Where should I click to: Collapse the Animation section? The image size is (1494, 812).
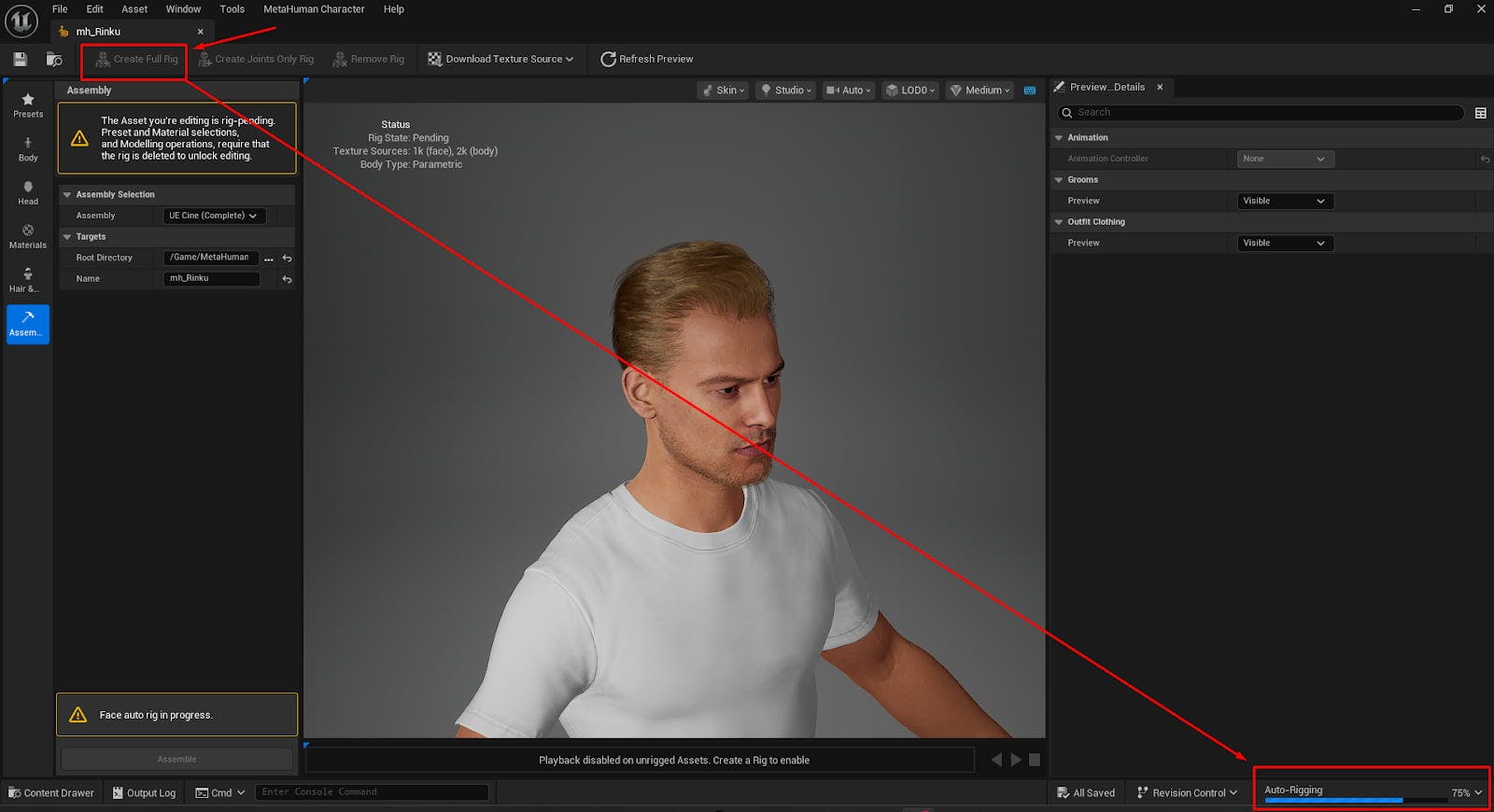click(1059, 138)
